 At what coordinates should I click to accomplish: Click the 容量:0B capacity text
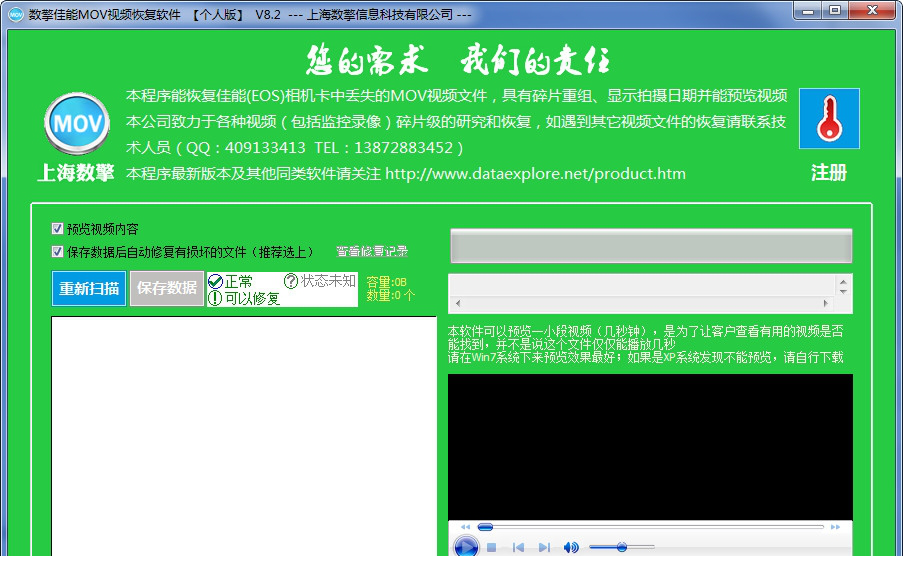(386, 282)
